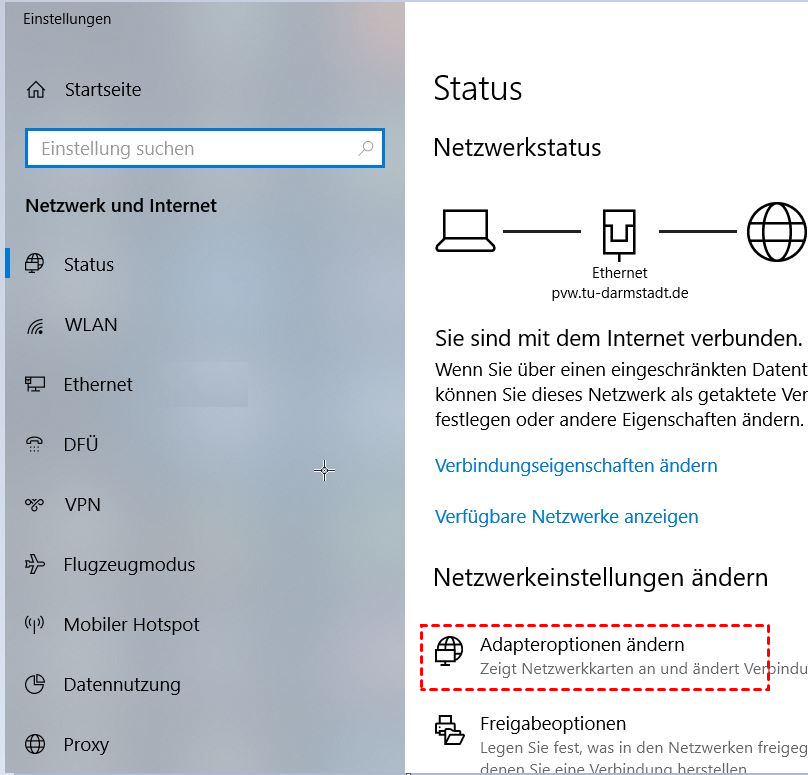This screenshot has width=808, height=775.
Task: Select the Status globe icon in sidebar
Action: click(35, 263)
